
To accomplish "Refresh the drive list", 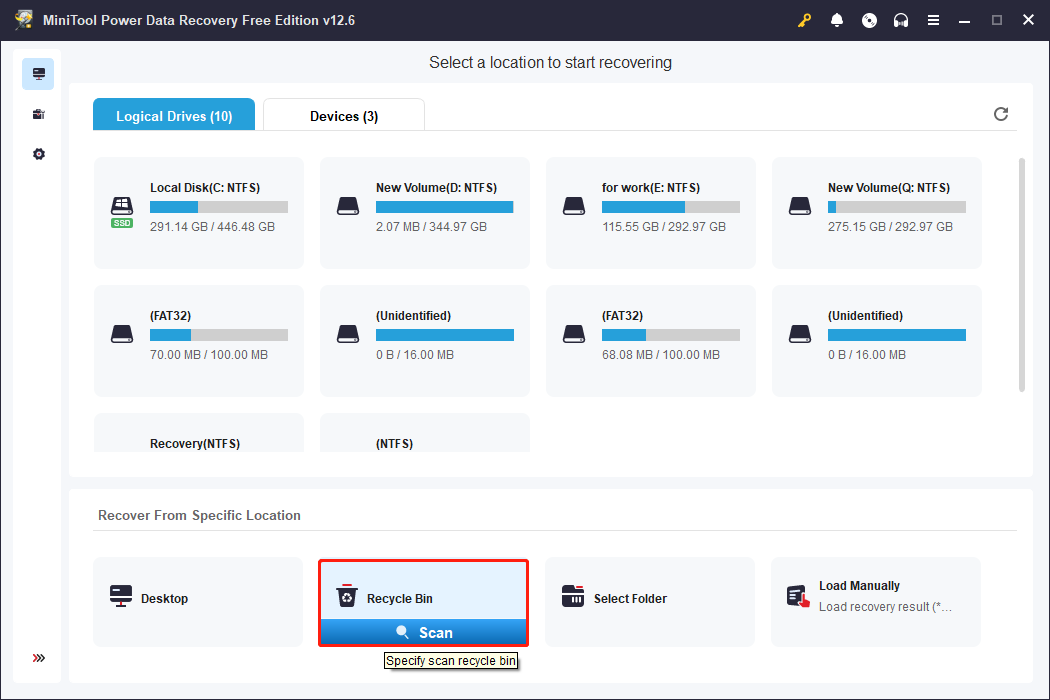I will (x=1000, y=114).
